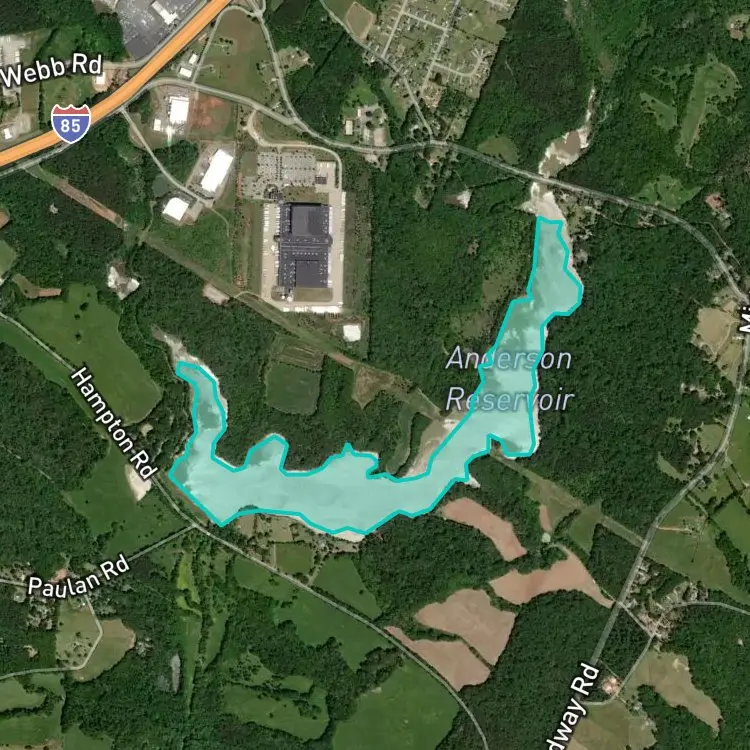
Task: Click the long white-roofed building near I-85
Action: click(x=216, y=171)
